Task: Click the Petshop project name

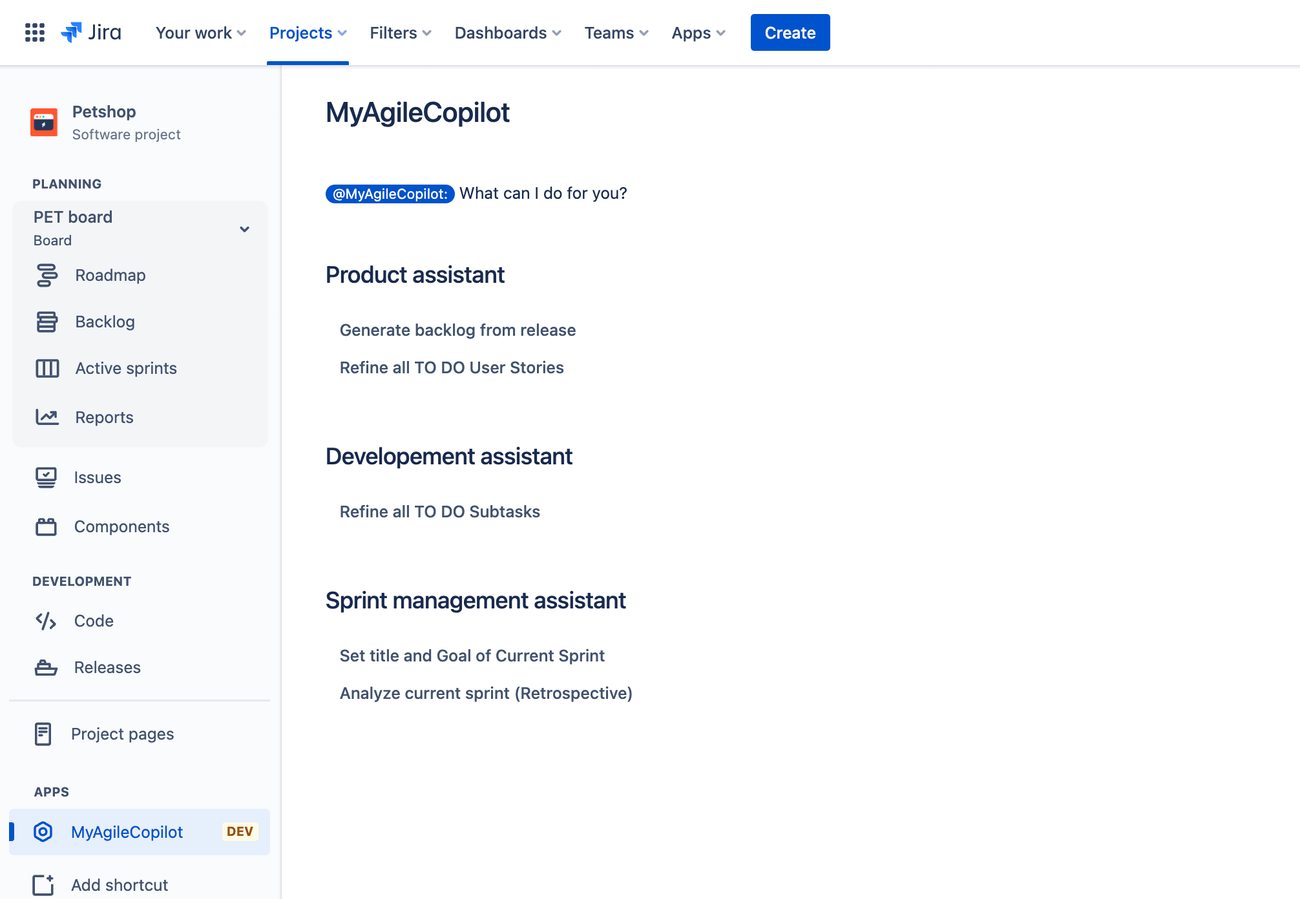Action: point(104,112)
